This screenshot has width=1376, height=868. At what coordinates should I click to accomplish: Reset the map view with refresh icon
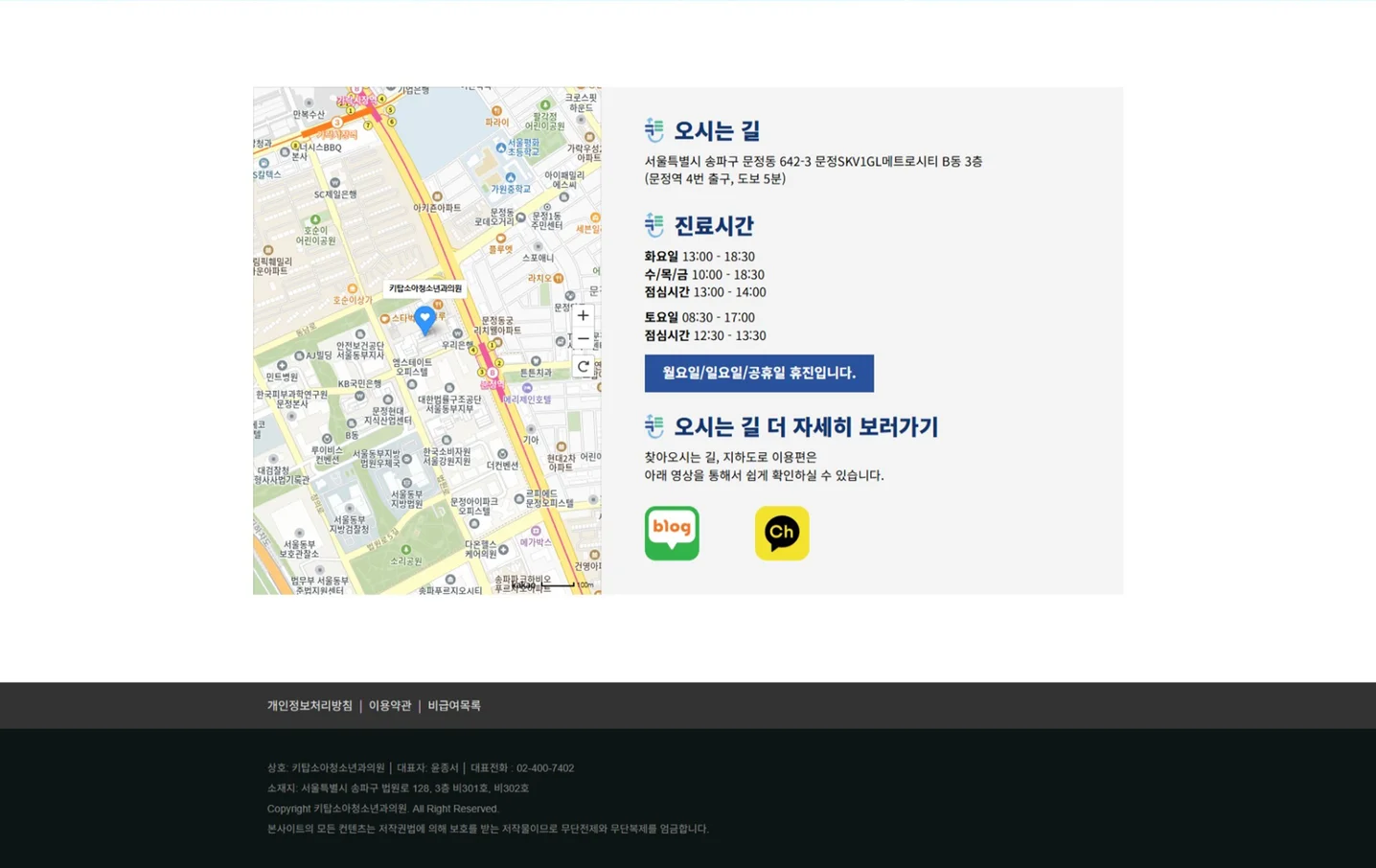583,366
